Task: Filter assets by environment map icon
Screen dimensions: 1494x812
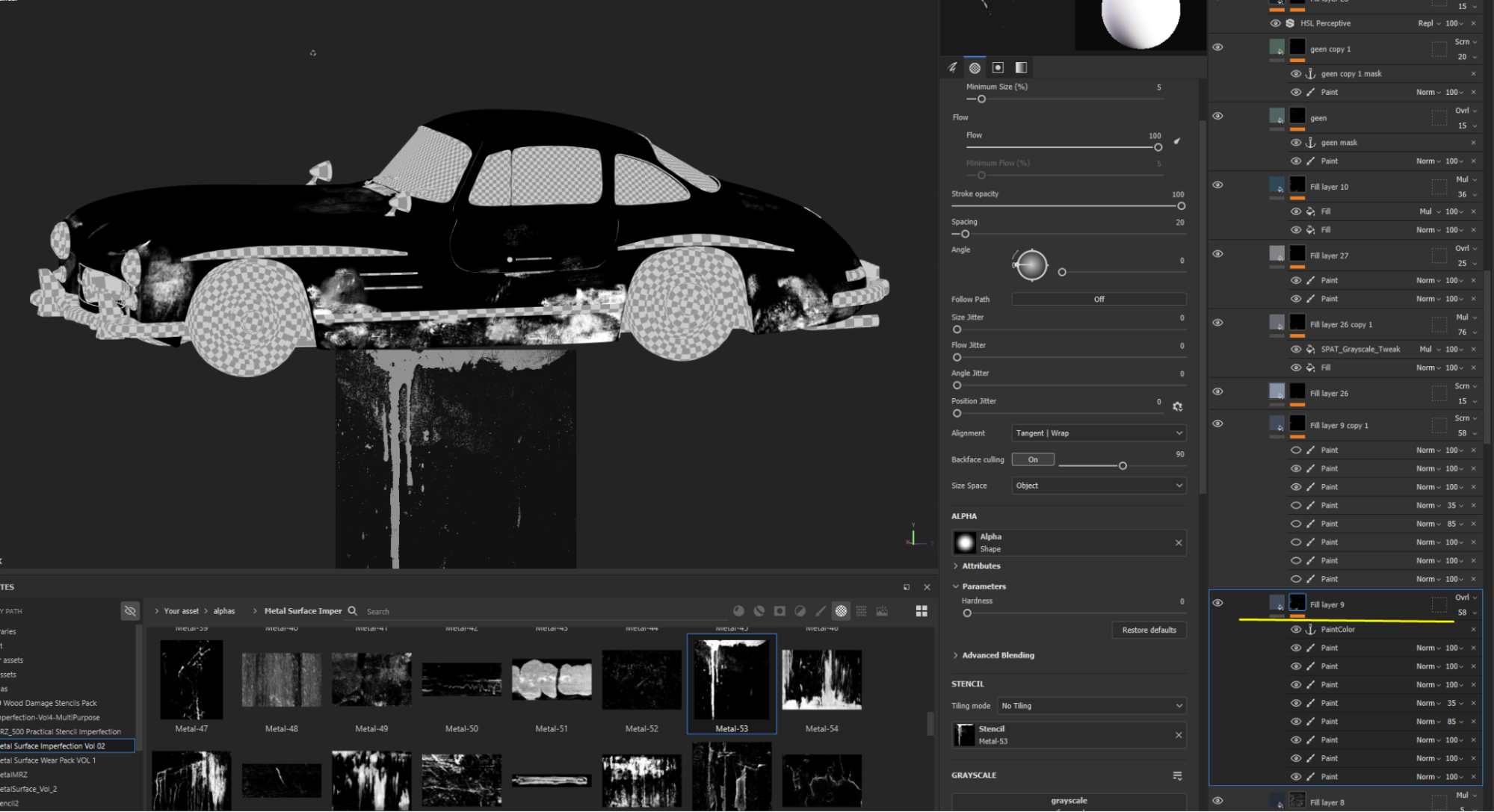Action: pyautogui.click(x=882, y=611)
